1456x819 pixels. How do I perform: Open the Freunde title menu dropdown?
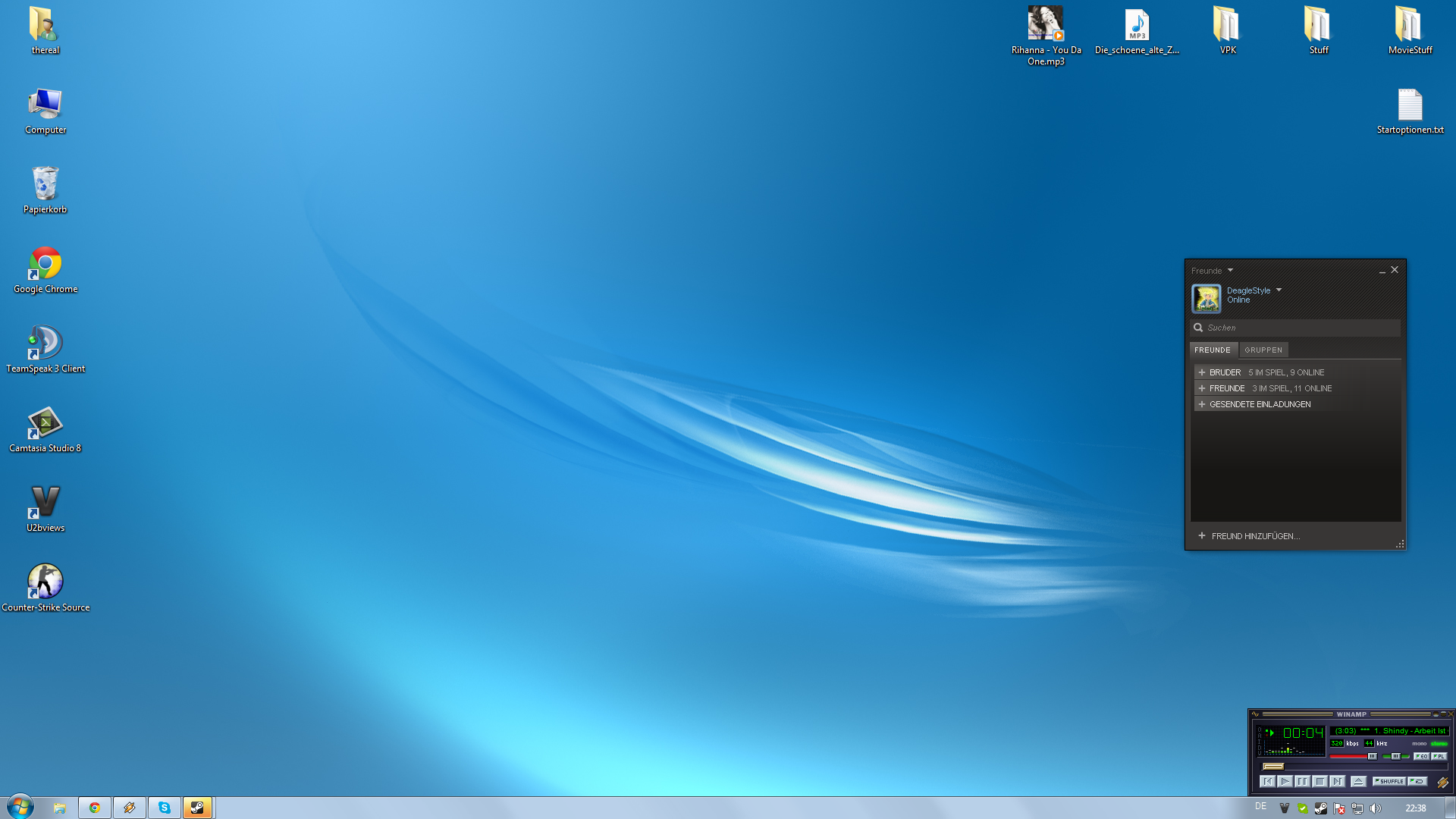1230,270
